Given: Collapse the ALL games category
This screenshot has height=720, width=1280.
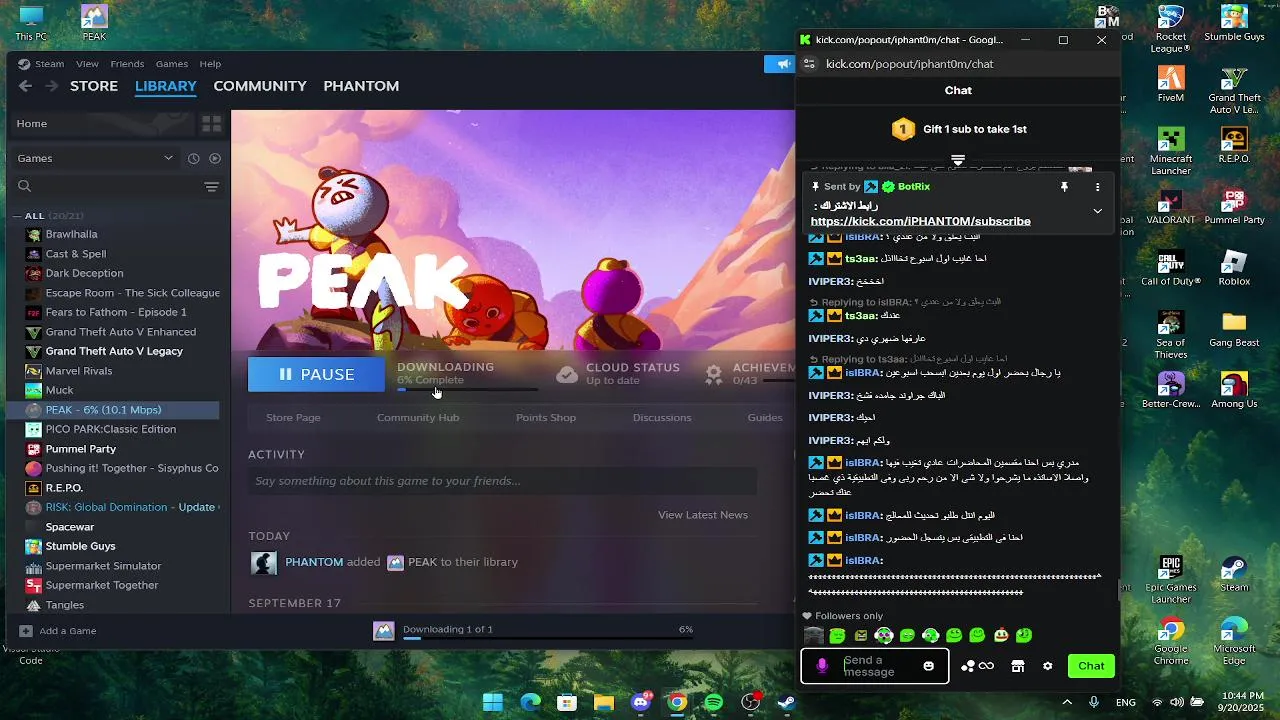Looking at the screenshot, I should tap(17, 216).
